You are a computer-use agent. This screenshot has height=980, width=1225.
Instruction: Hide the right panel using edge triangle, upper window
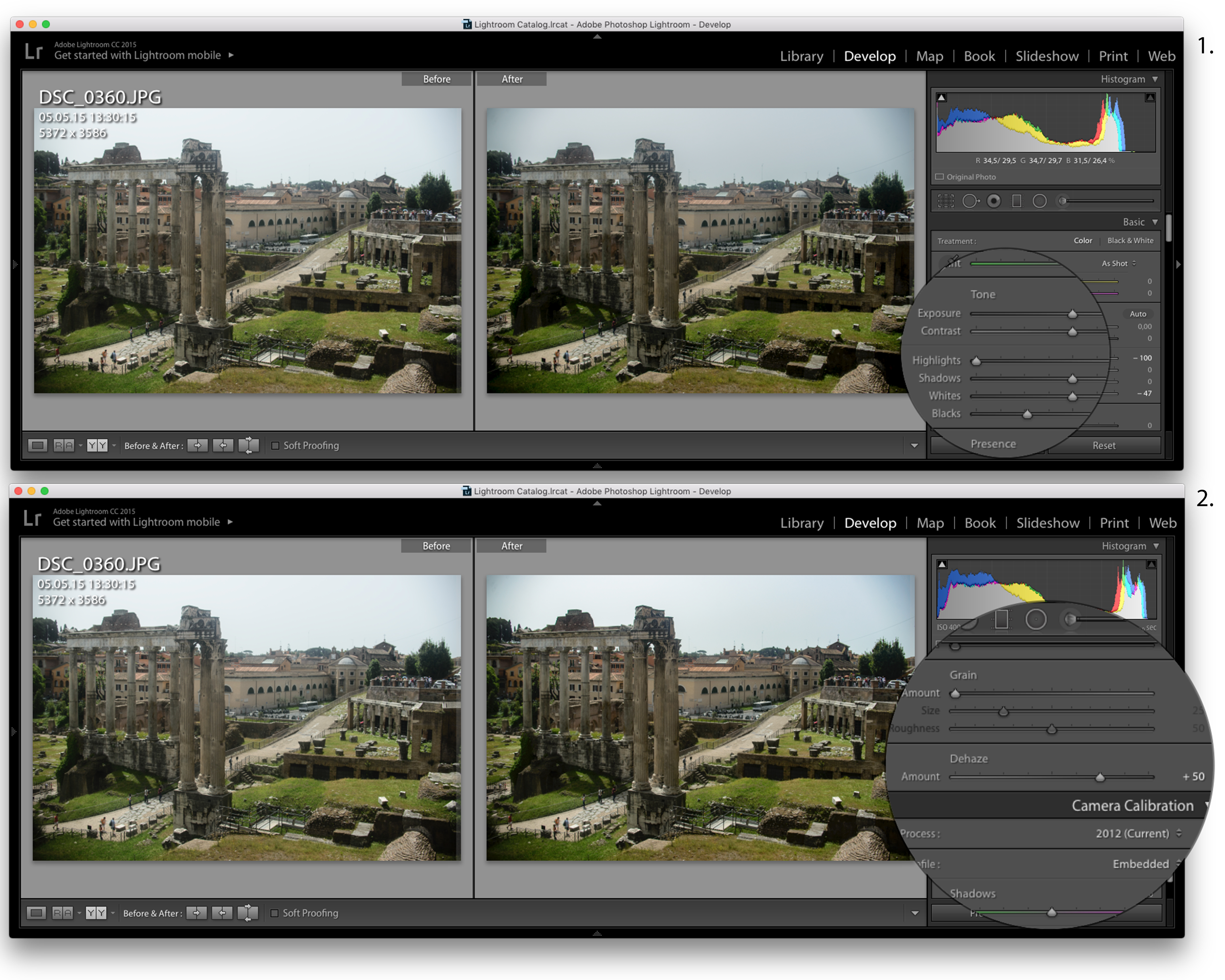(1178, 264)
